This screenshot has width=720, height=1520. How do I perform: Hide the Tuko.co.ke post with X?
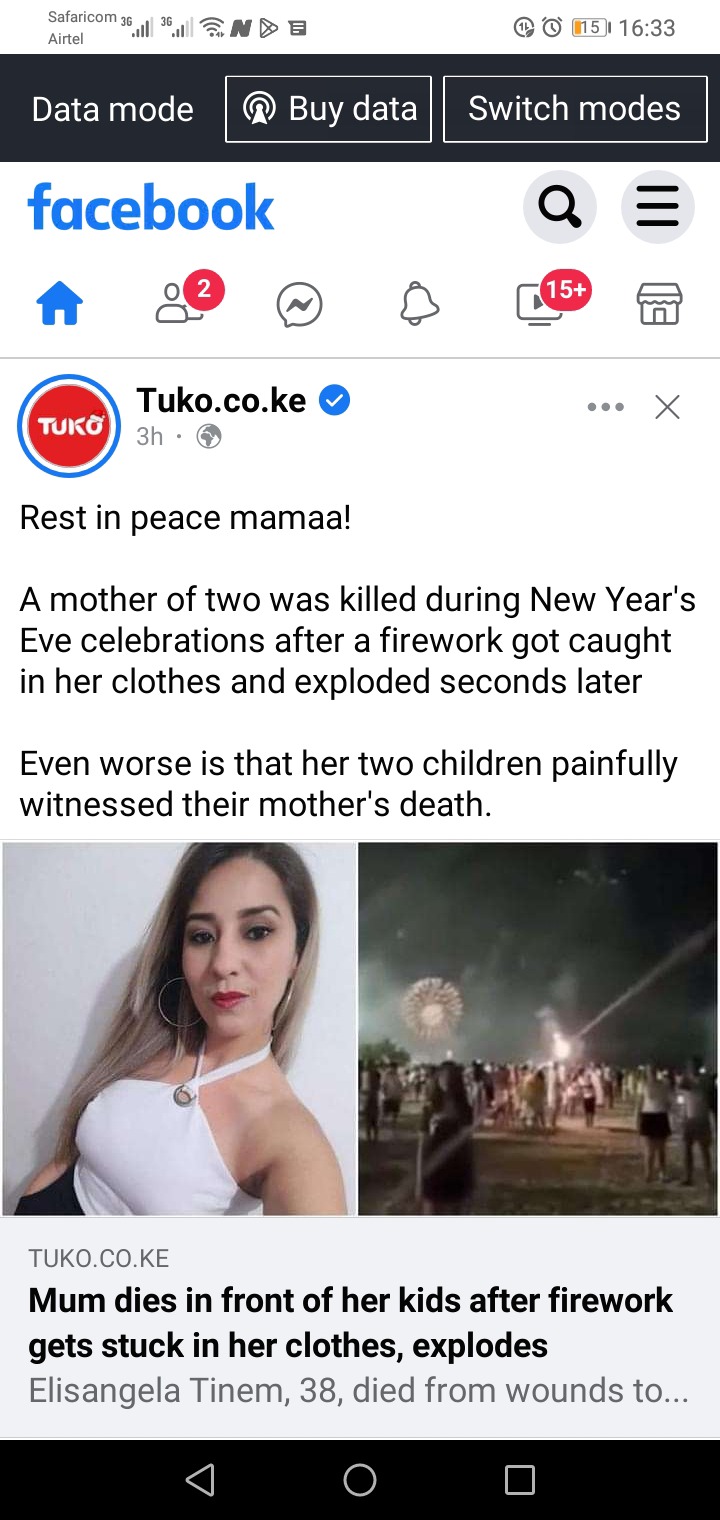pos(667,407)
